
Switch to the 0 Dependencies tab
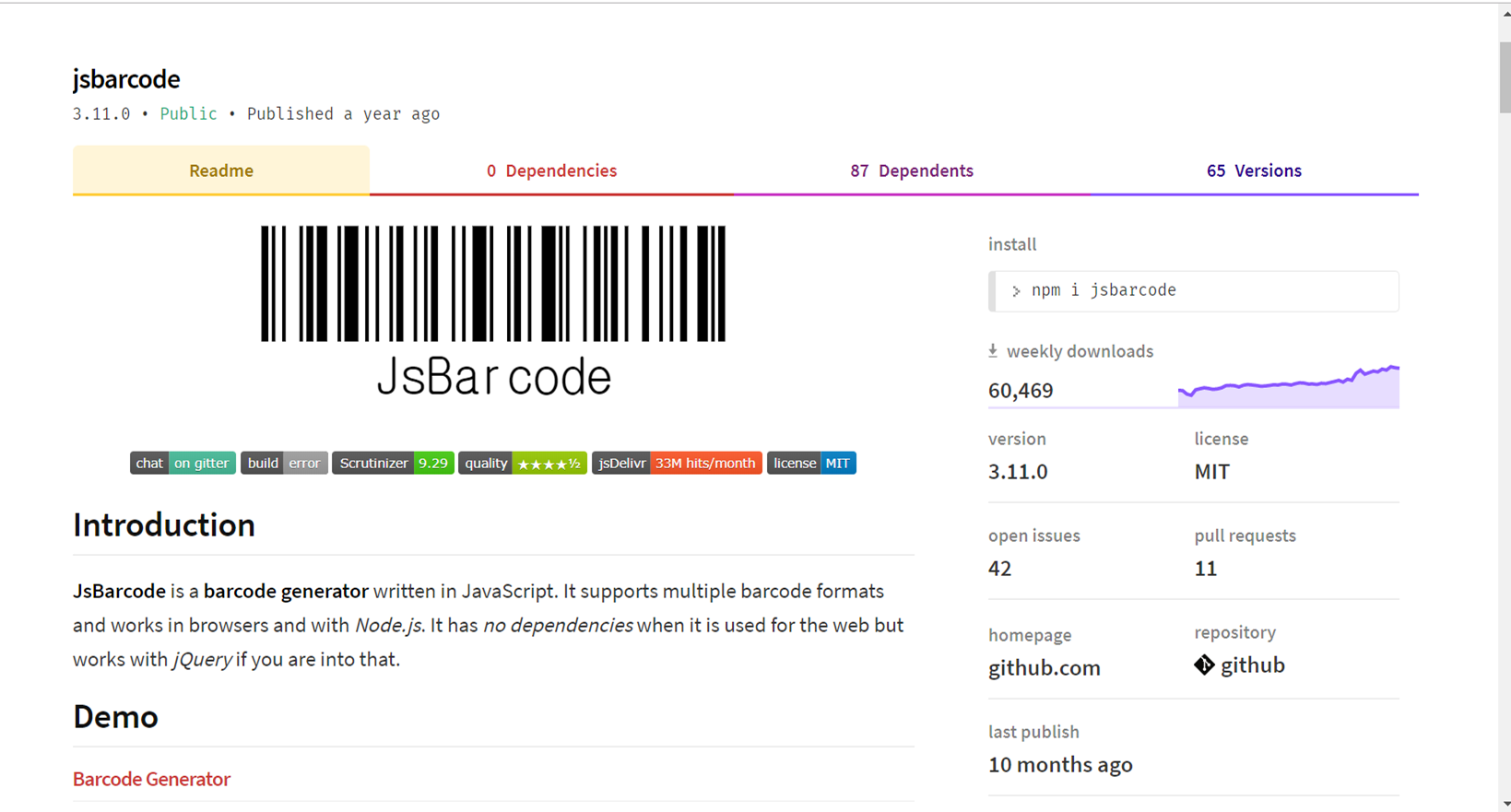click(551, 171)
